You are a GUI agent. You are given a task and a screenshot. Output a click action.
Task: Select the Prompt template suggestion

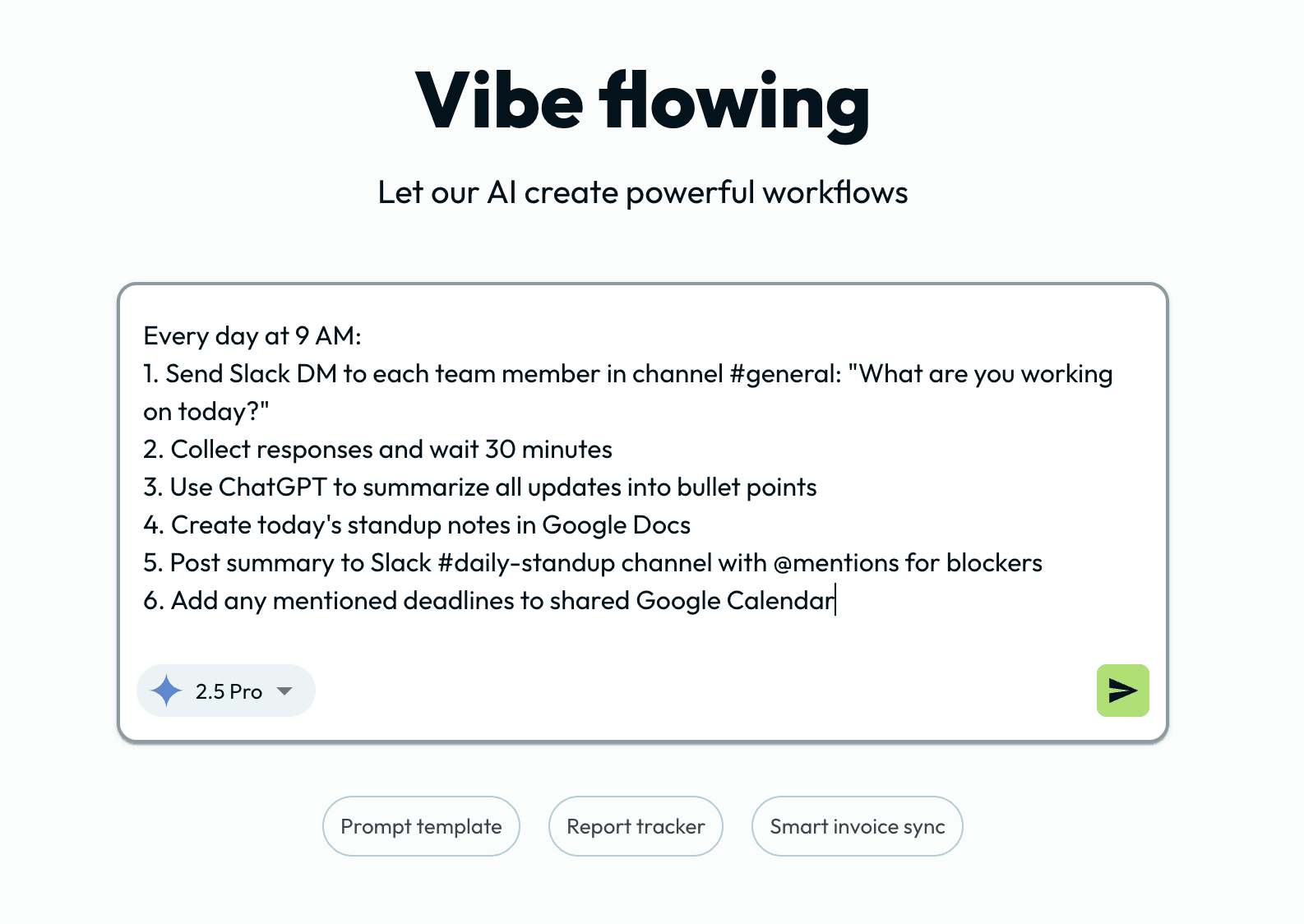coord(421,826)
